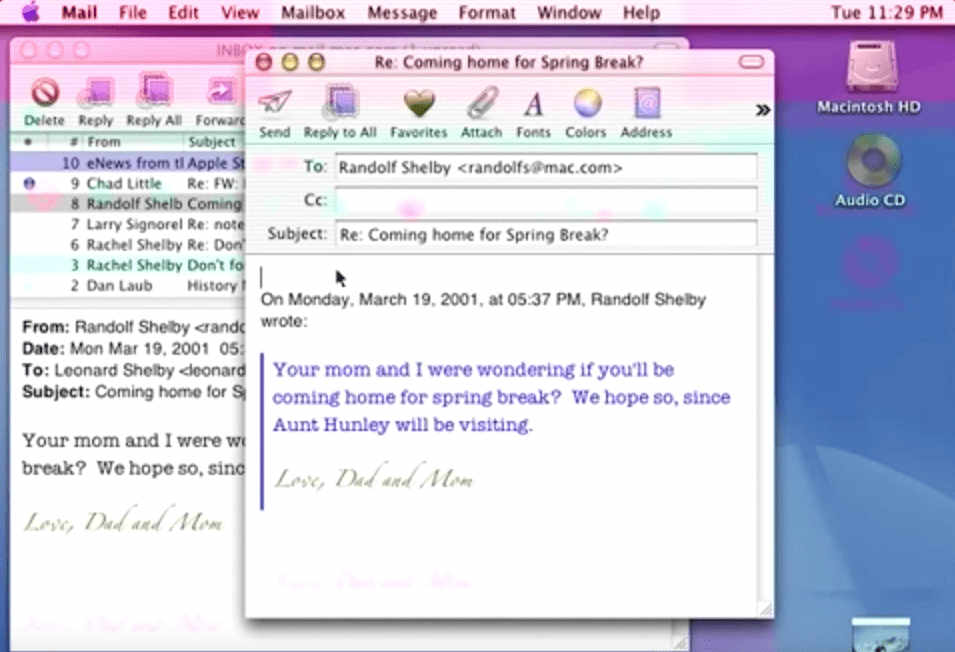Select message 6 from Rachel Shelby
Screen dimensions: 955x652
pos(128,245)
